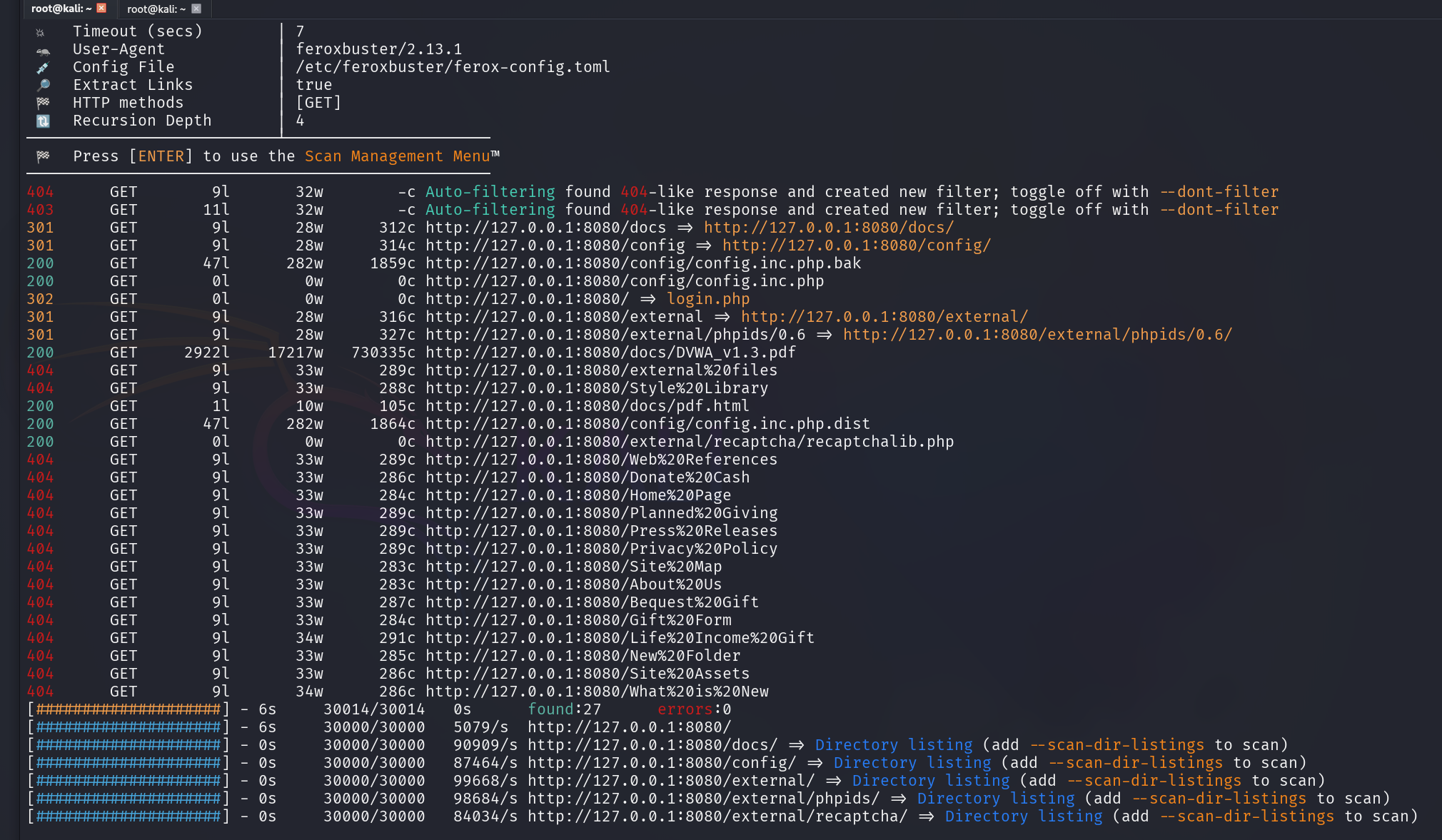Click the orange /external/phpids/0.6/ redirect URL
1442x840 pixels.
(x=1037, y=335)
